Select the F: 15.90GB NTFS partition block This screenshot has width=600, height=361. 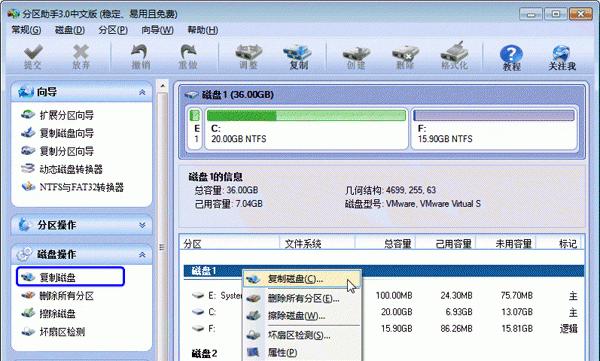pos(494,128)
